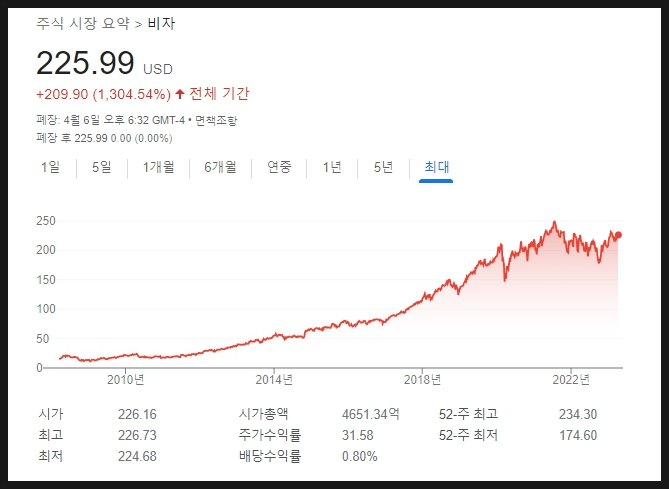Click the 시가 value 226.16
The image size is (669, 489).
point(137,414)
